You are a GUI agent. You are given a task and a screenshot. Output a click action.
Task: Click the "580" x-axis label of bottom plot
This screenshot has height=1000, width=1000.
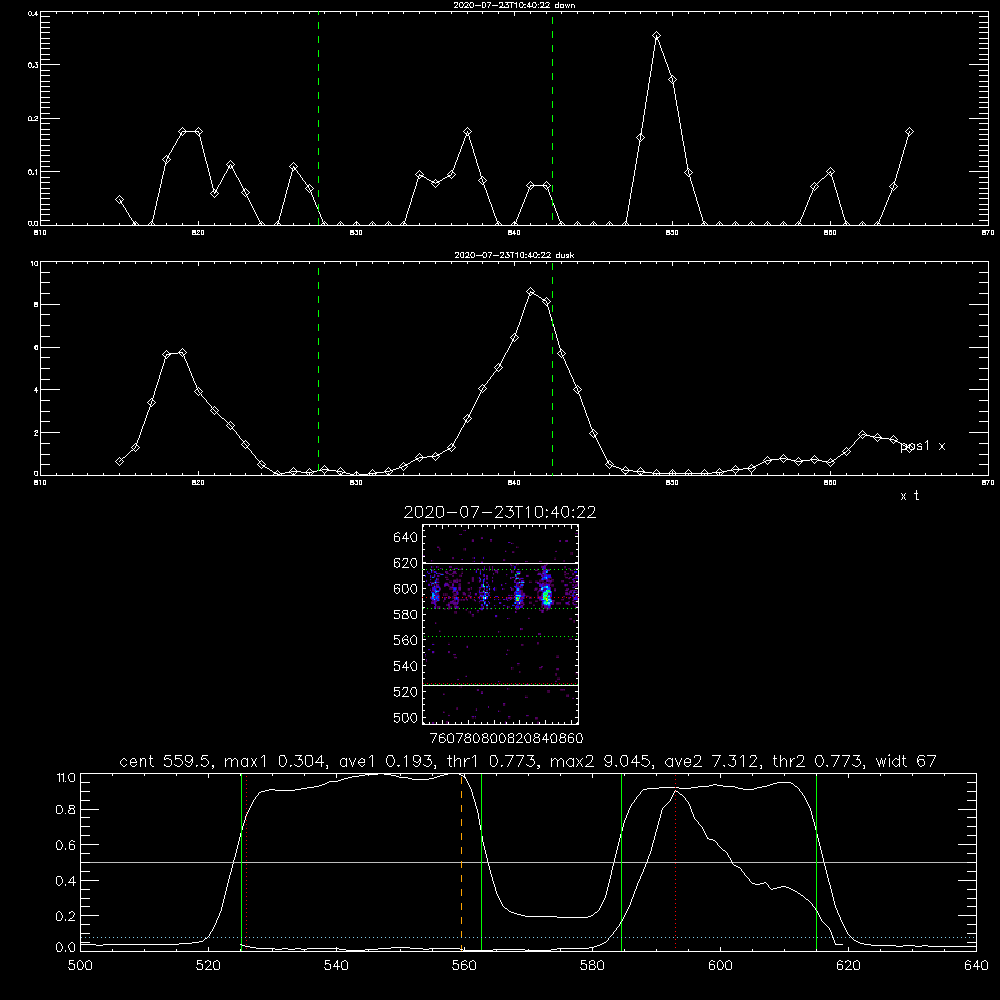pyautogui.click(x=592, y=966)
